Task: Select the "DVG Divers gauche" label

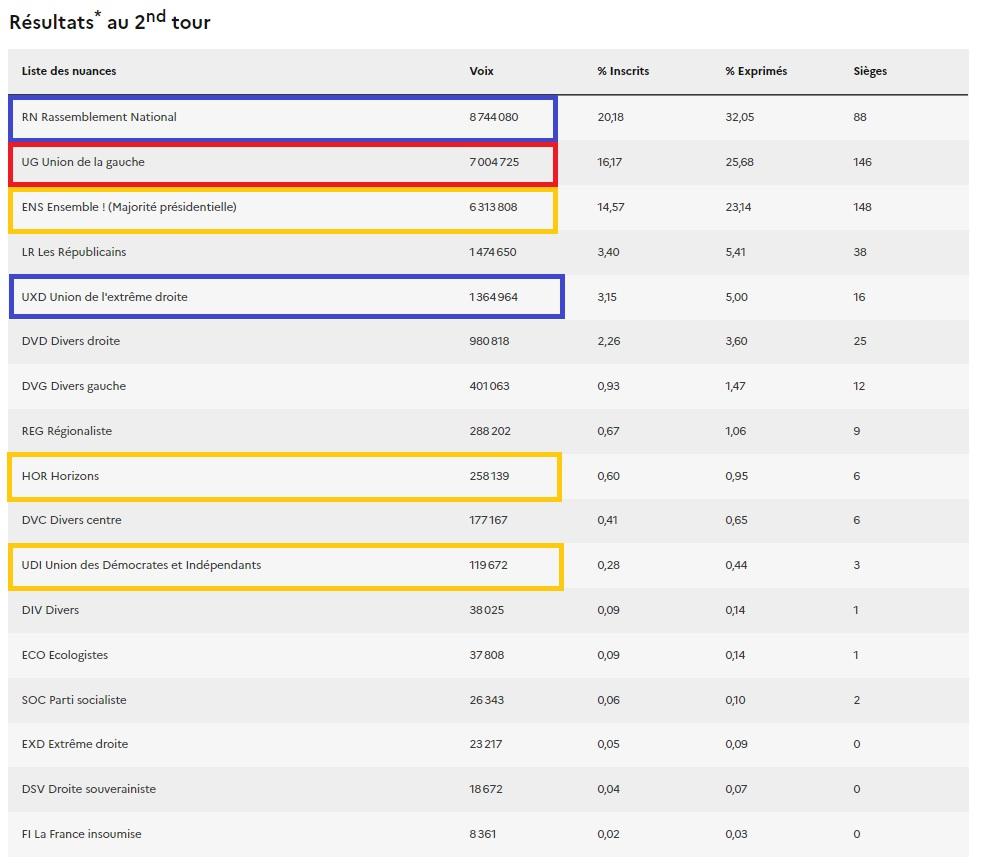Action: pos(74,386)
